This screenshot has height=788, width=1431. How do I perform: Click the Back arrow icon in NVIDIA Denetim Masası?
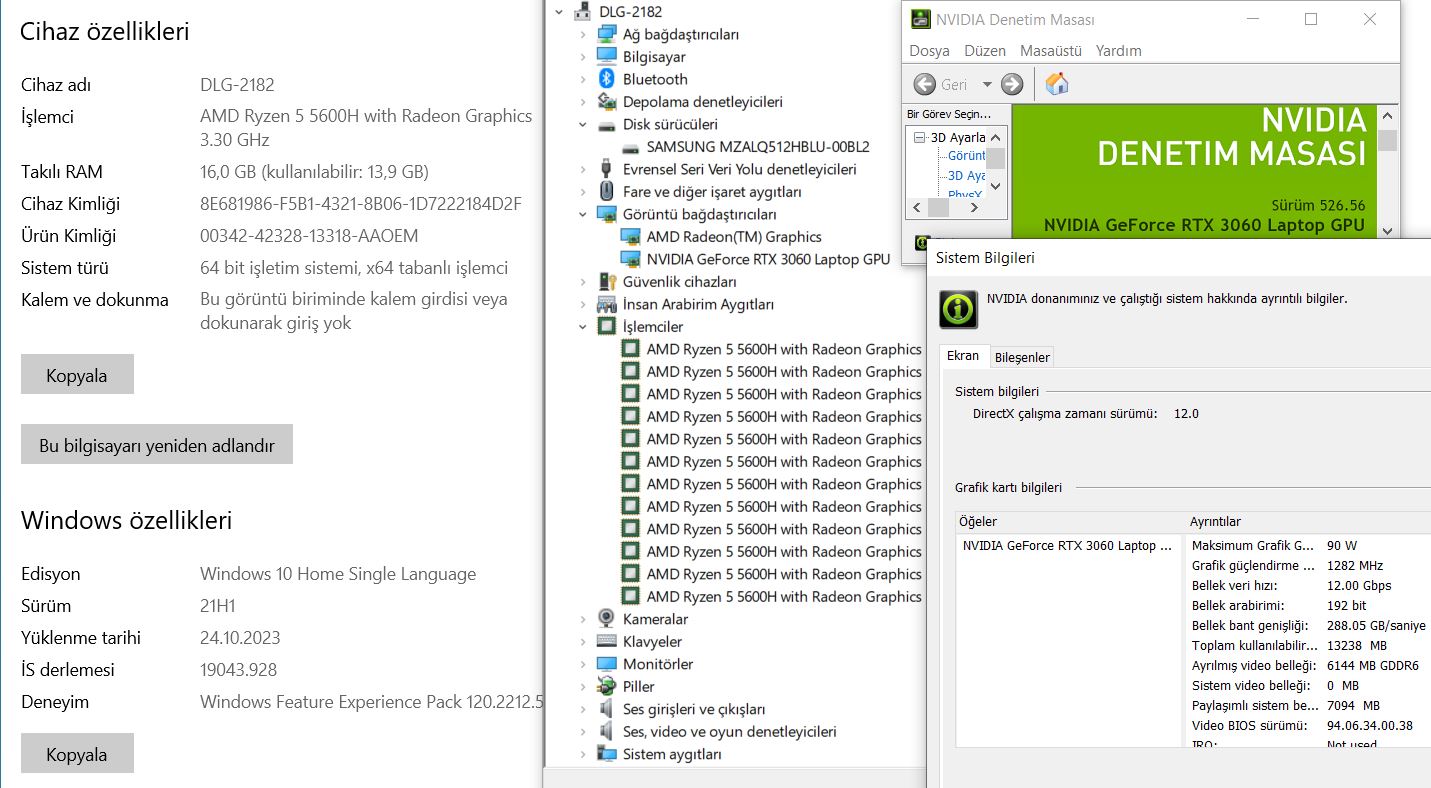(x=924, y=84)
